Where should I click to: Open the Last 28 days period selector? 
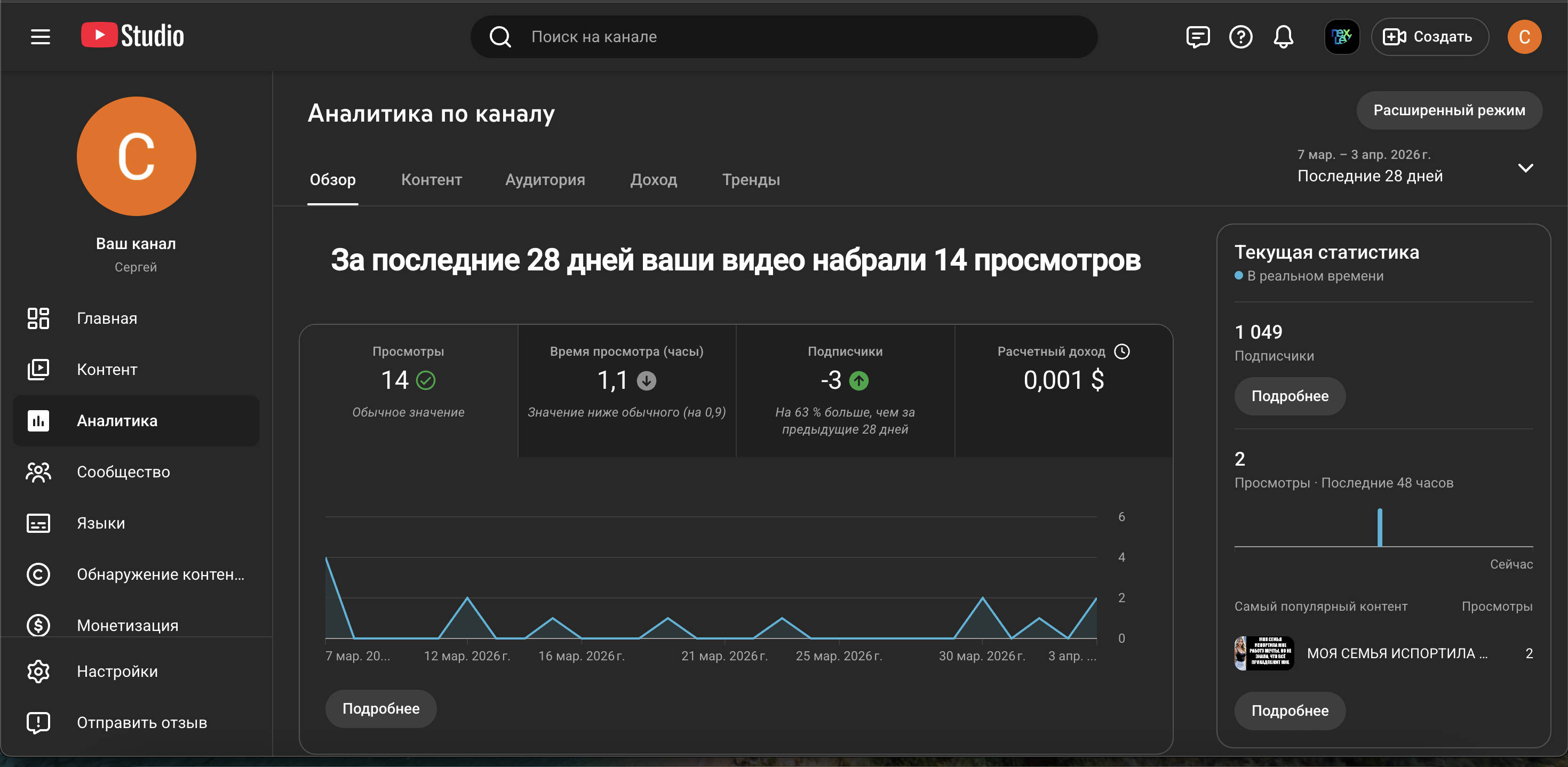coord(1370,176)
